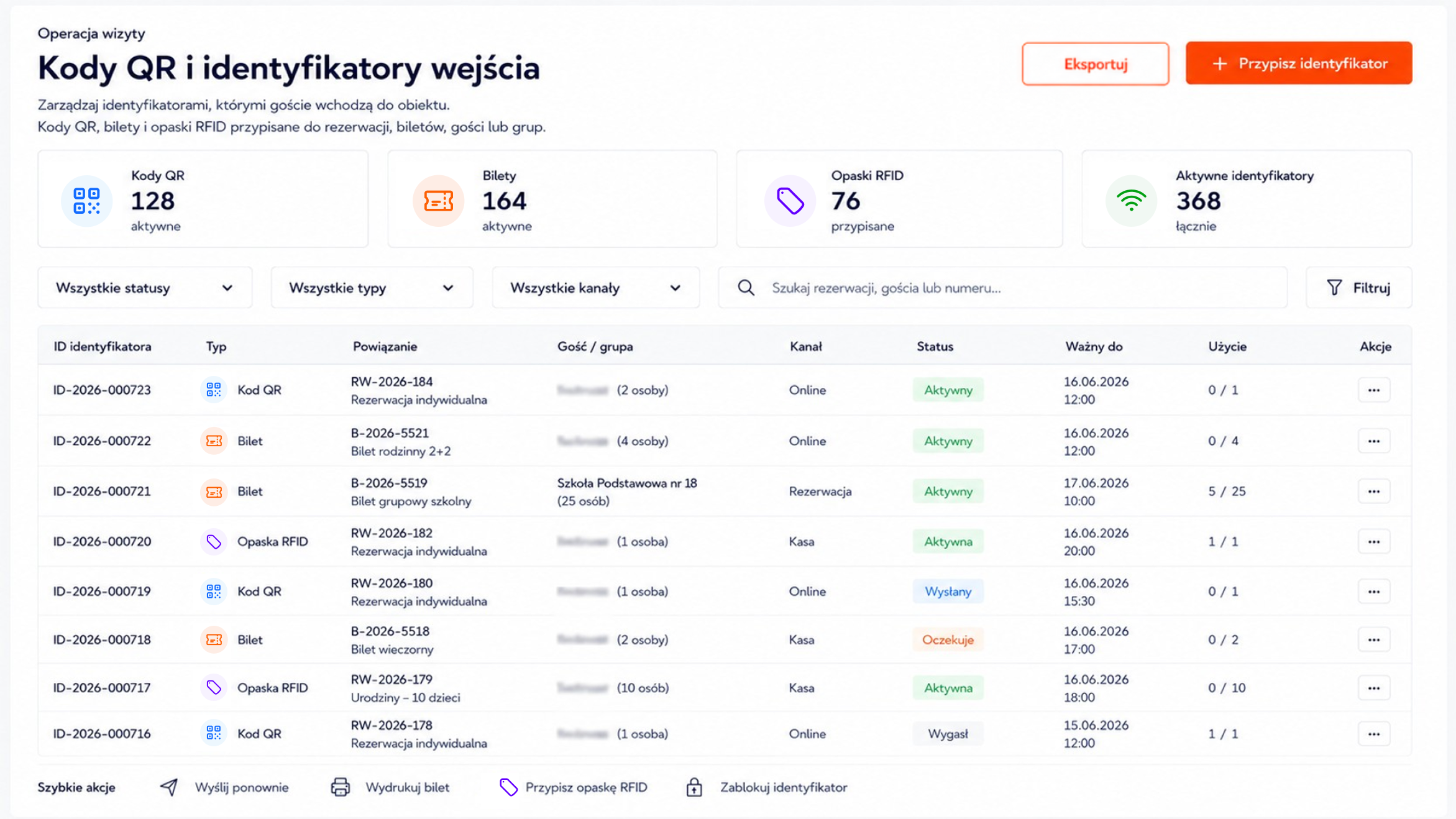The width and height of the screenshot is (1456, 819).
Task: Click the Przypisz opaskę RFID tag icon
Action: [x=508, y=787]
